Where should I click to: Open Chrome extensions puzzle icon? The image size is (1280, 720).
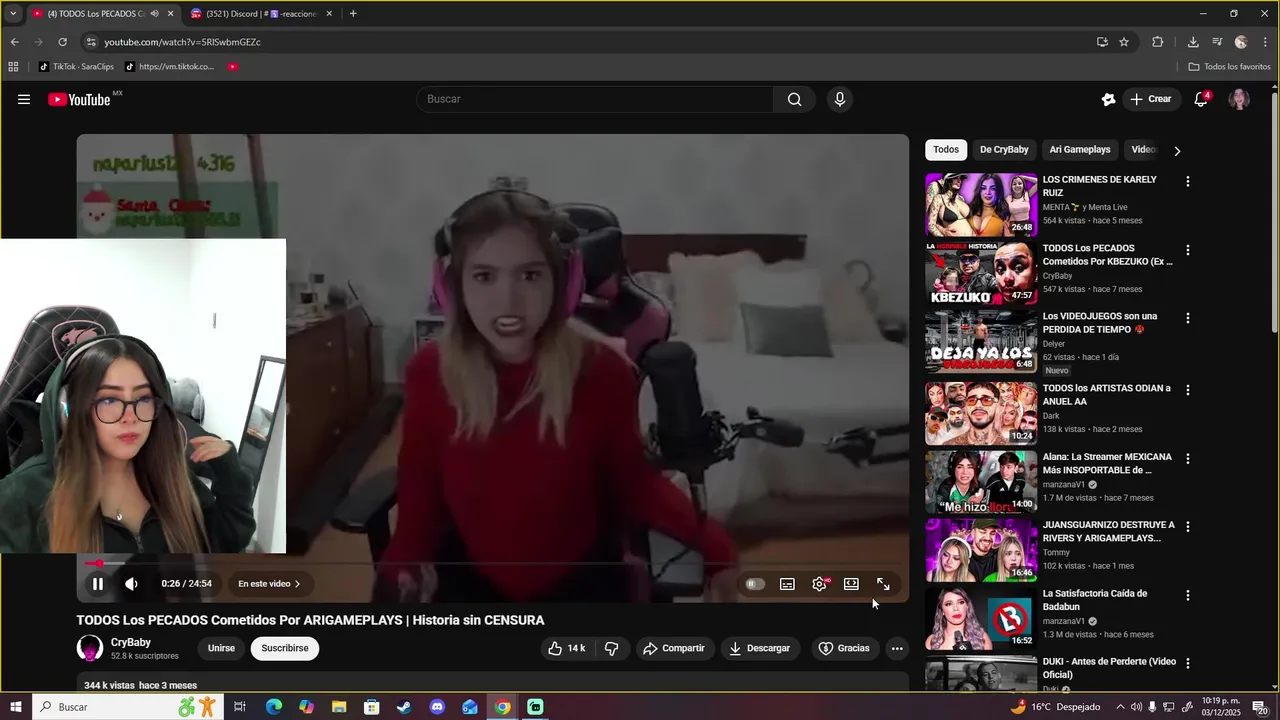click(1158, 42)
